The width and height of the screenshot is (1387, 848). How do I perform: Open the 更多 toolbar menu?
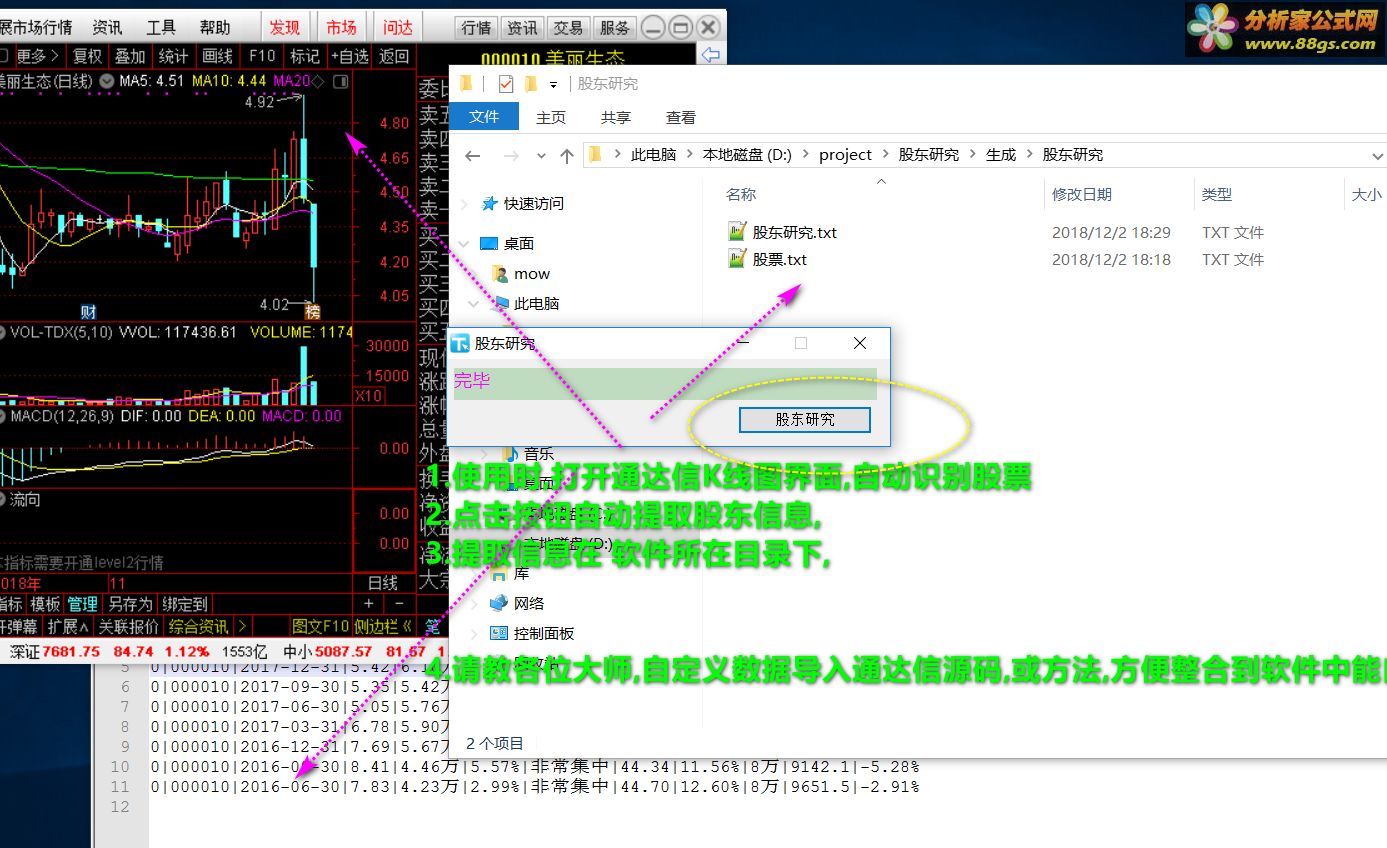click(x=37, y=56)
